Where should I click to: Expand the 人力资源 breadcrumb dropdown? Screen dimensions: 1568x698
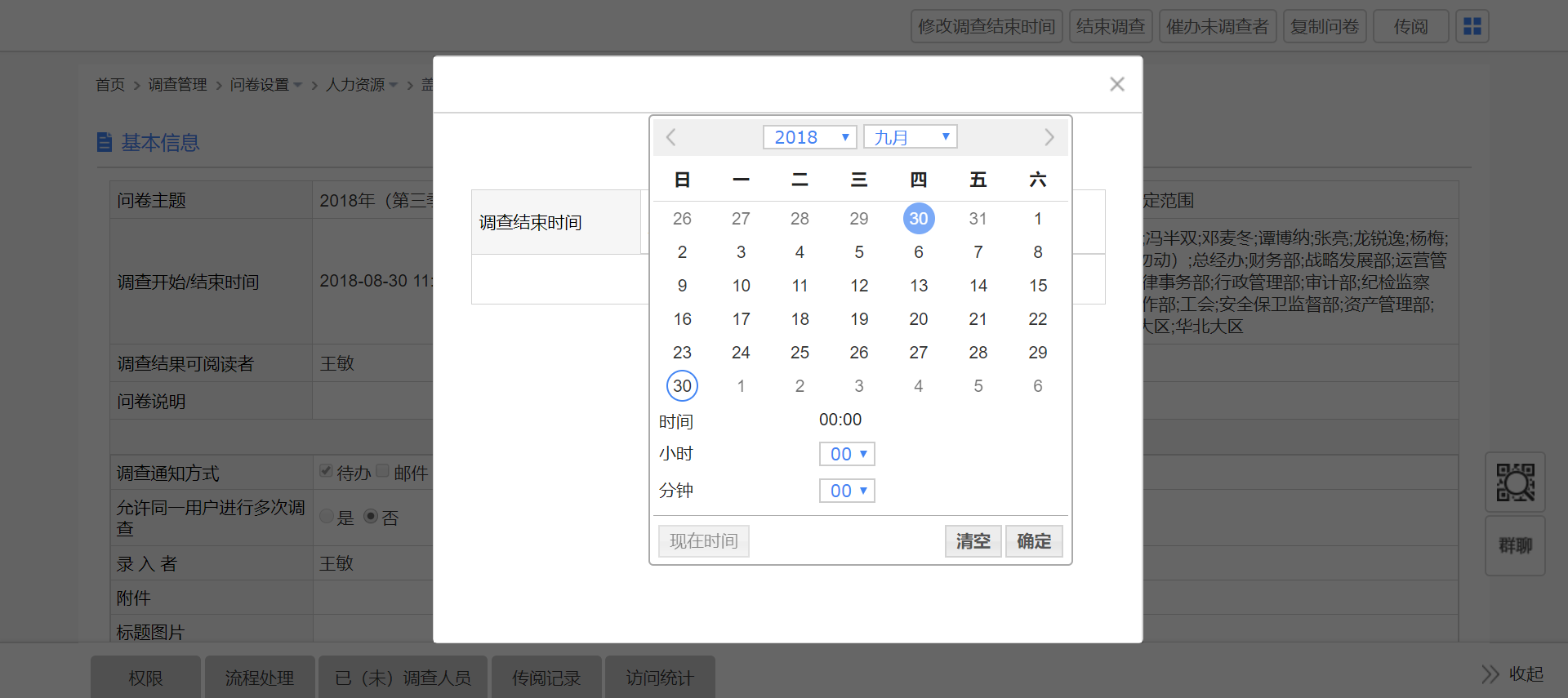pyautogui.click(x=394, y=85)
